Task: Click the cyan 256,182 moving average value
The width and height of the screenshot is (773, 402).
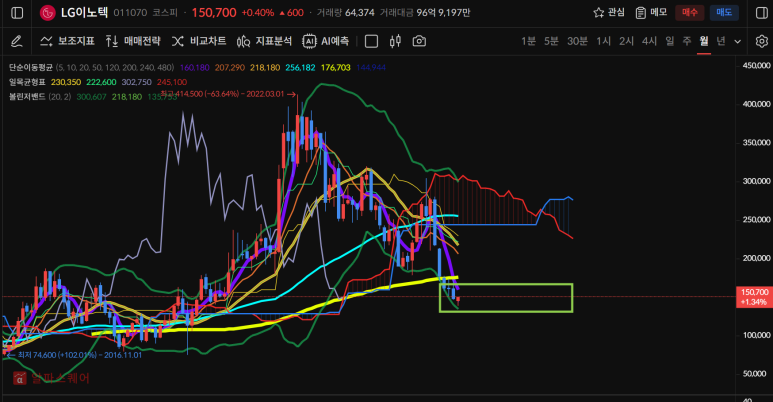Action: [300, 68]
